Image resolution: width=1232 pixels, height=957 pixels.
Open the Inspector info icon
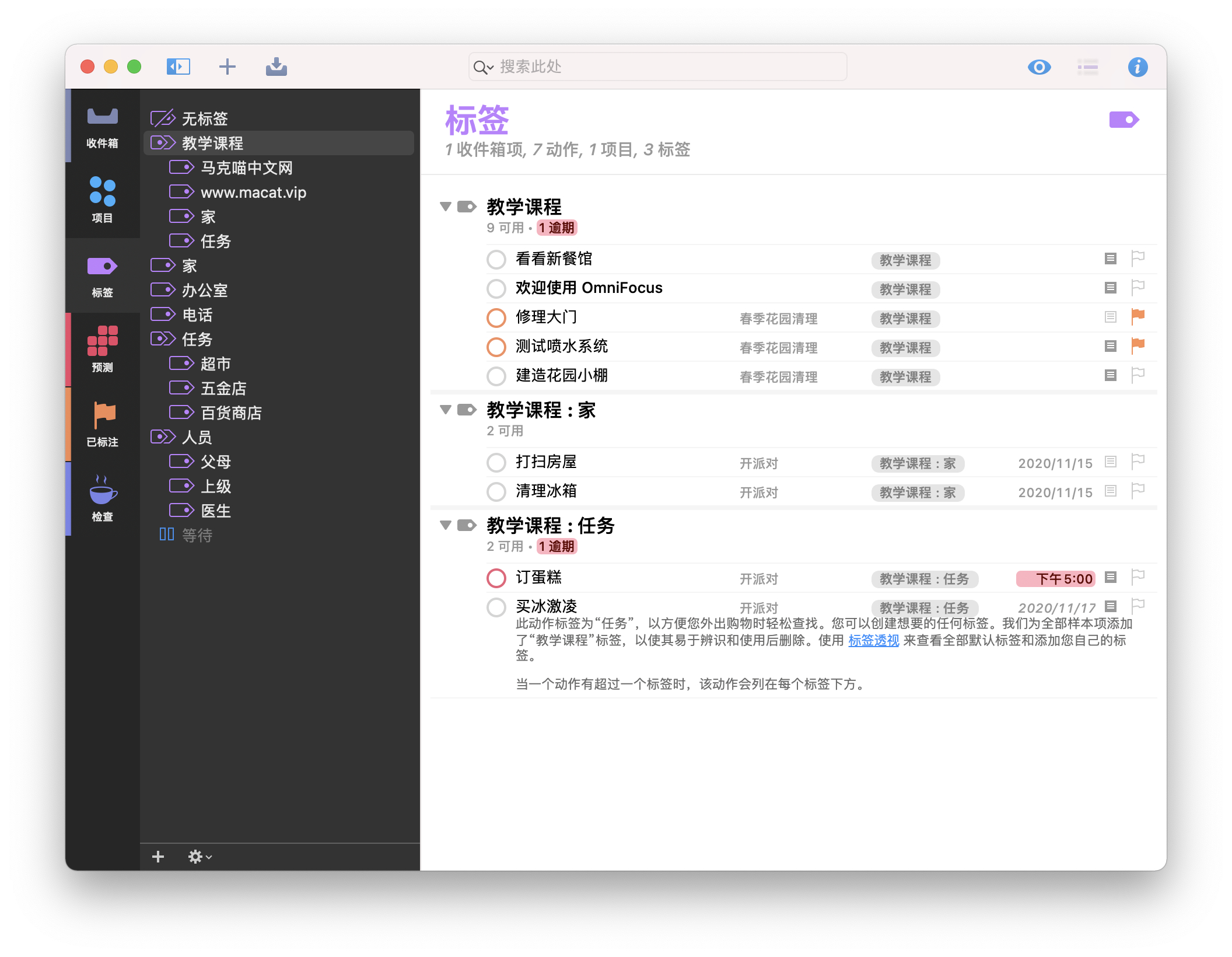1137,67
